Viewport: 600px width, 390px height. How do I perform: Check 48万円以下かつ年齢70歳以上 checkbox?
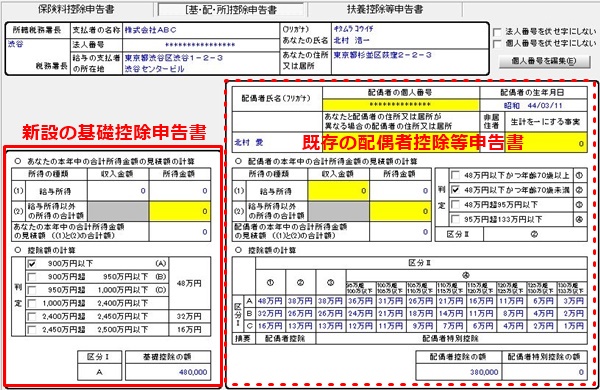pos(455,175)
